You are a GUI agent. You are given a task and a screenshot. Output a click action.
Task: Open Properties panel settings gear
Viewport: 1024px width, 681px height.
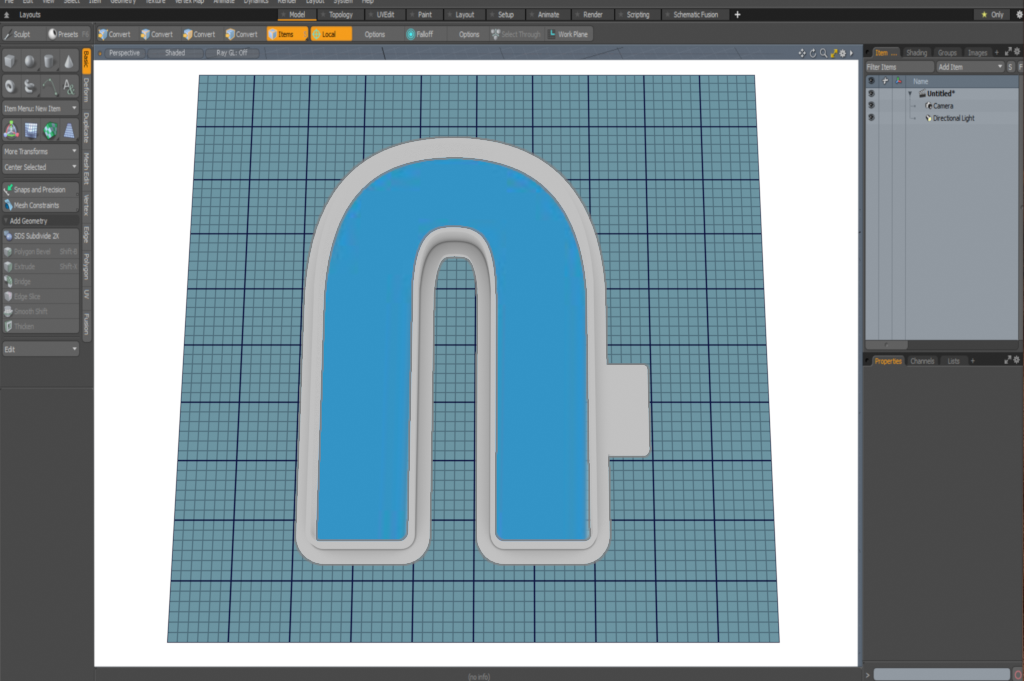1017,360
